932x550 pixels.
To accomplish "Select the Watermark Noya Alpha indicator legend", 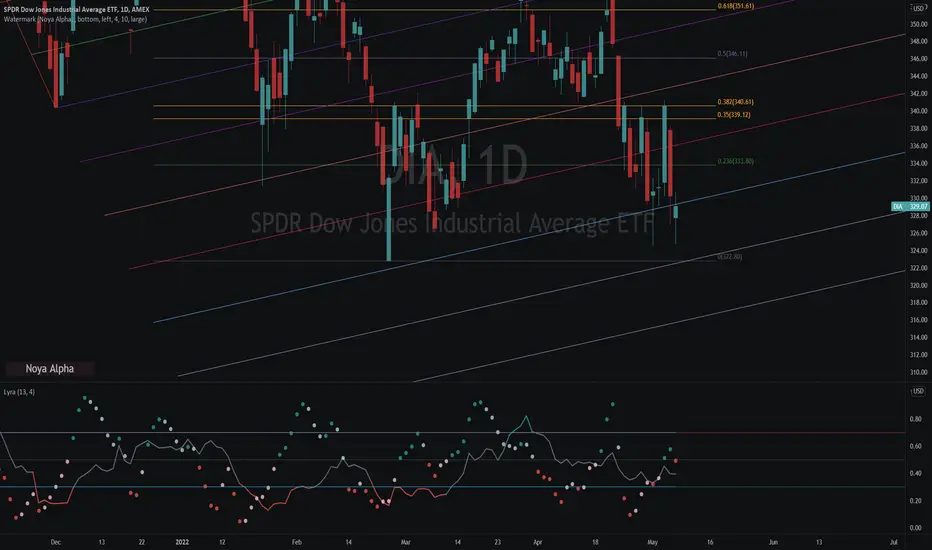I will pyautogui.click(x=75, y=19).
